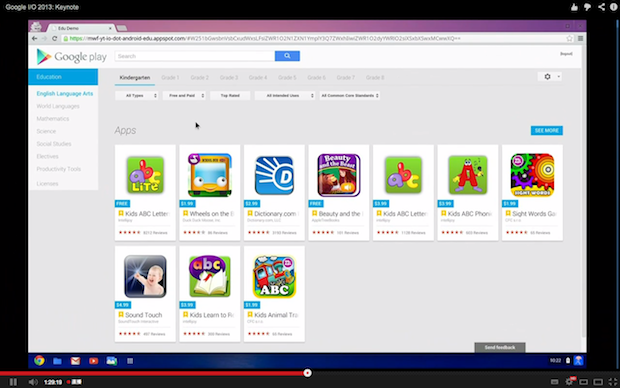Click the user avatar in system tray
Viewport: 620px width, 388px height.
(x=578, y=360)
